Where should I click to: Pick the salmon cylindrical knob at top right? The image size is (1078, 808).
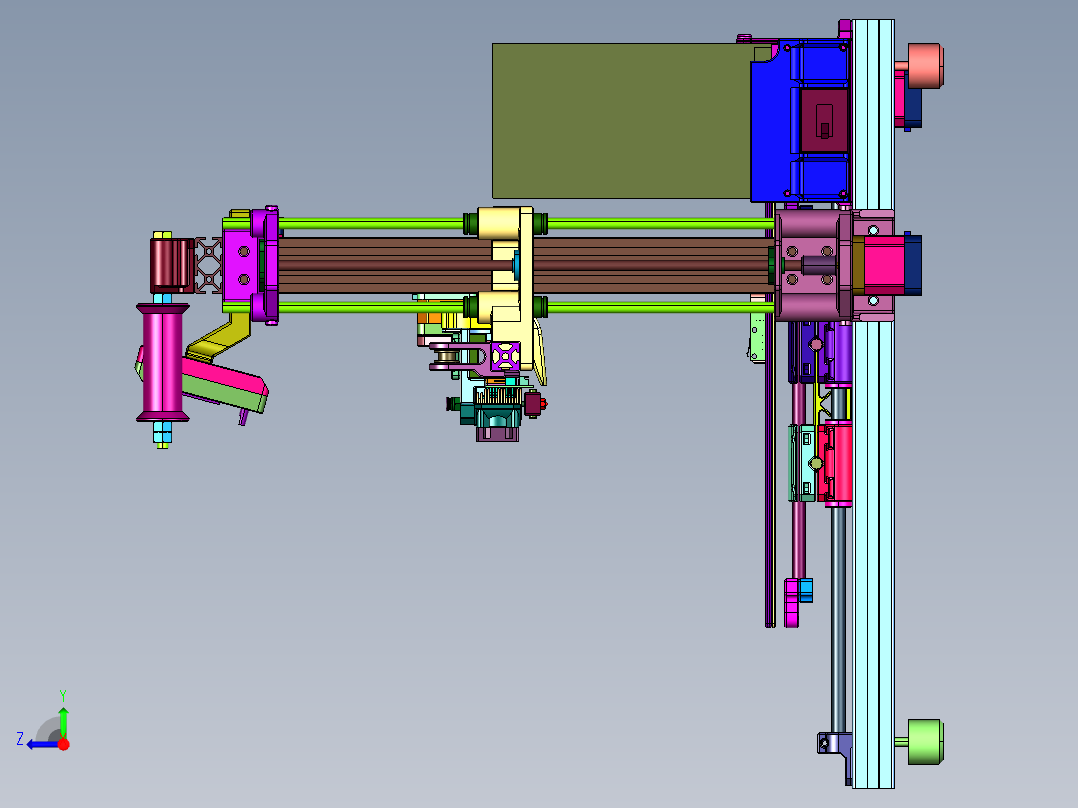(925, 66)
